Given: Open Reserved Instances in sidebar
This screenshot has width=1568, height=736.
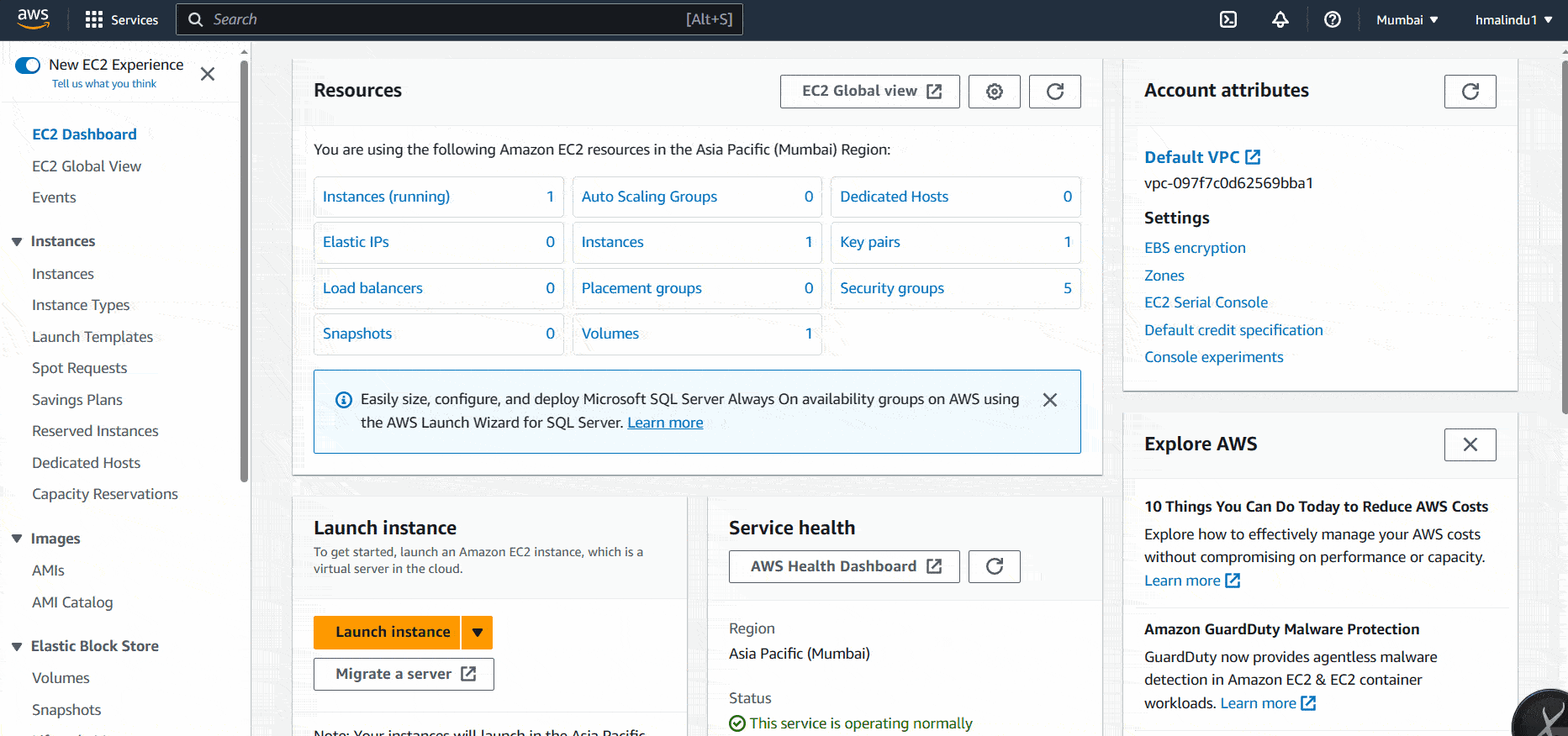Looking at the screenshot, I should [95, 431].
